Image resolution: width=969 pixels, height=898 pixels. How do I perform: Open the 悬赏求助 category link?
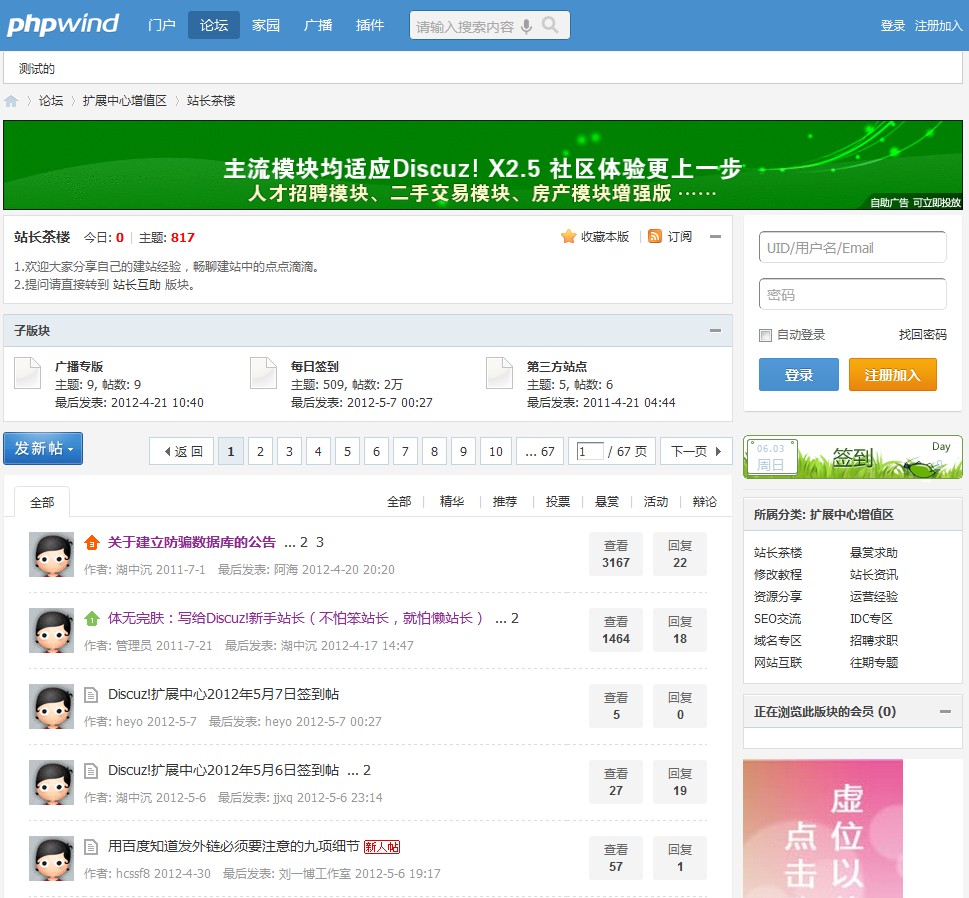click(x=874, y=553)
